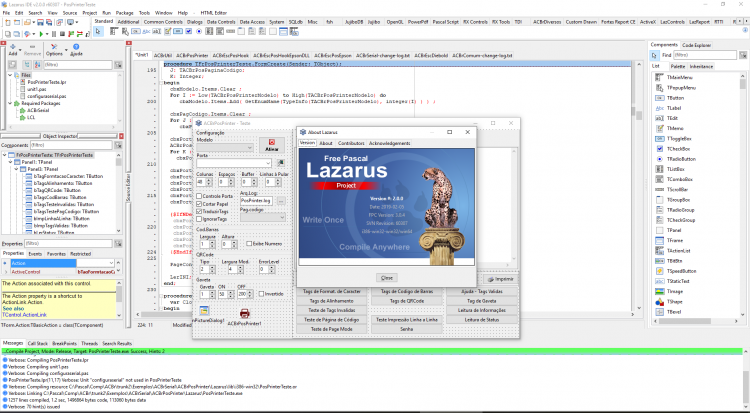Select unit1.pas in Project Inspector

pyautogui.click(x=36, y=89)
